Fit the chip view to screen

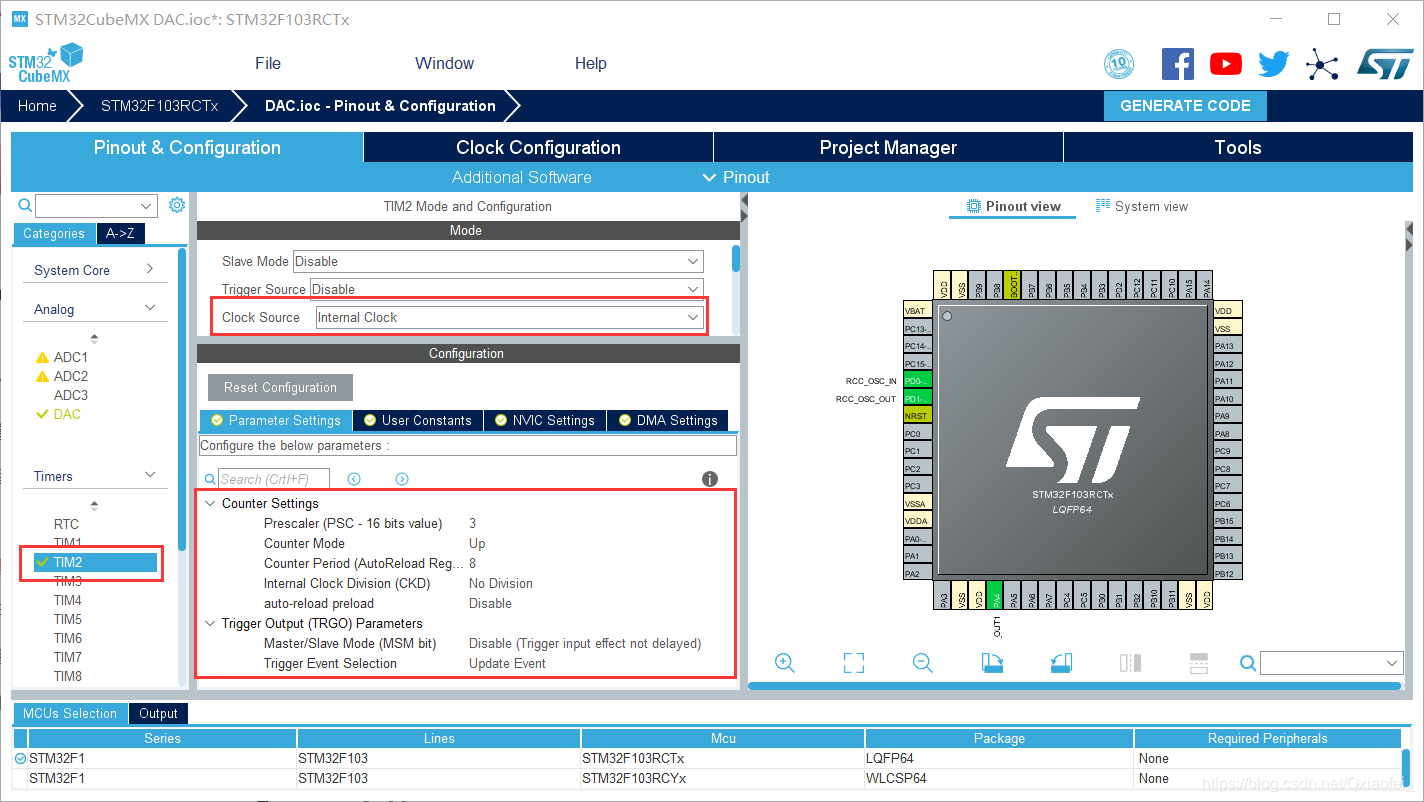click(x=853, y=663)
